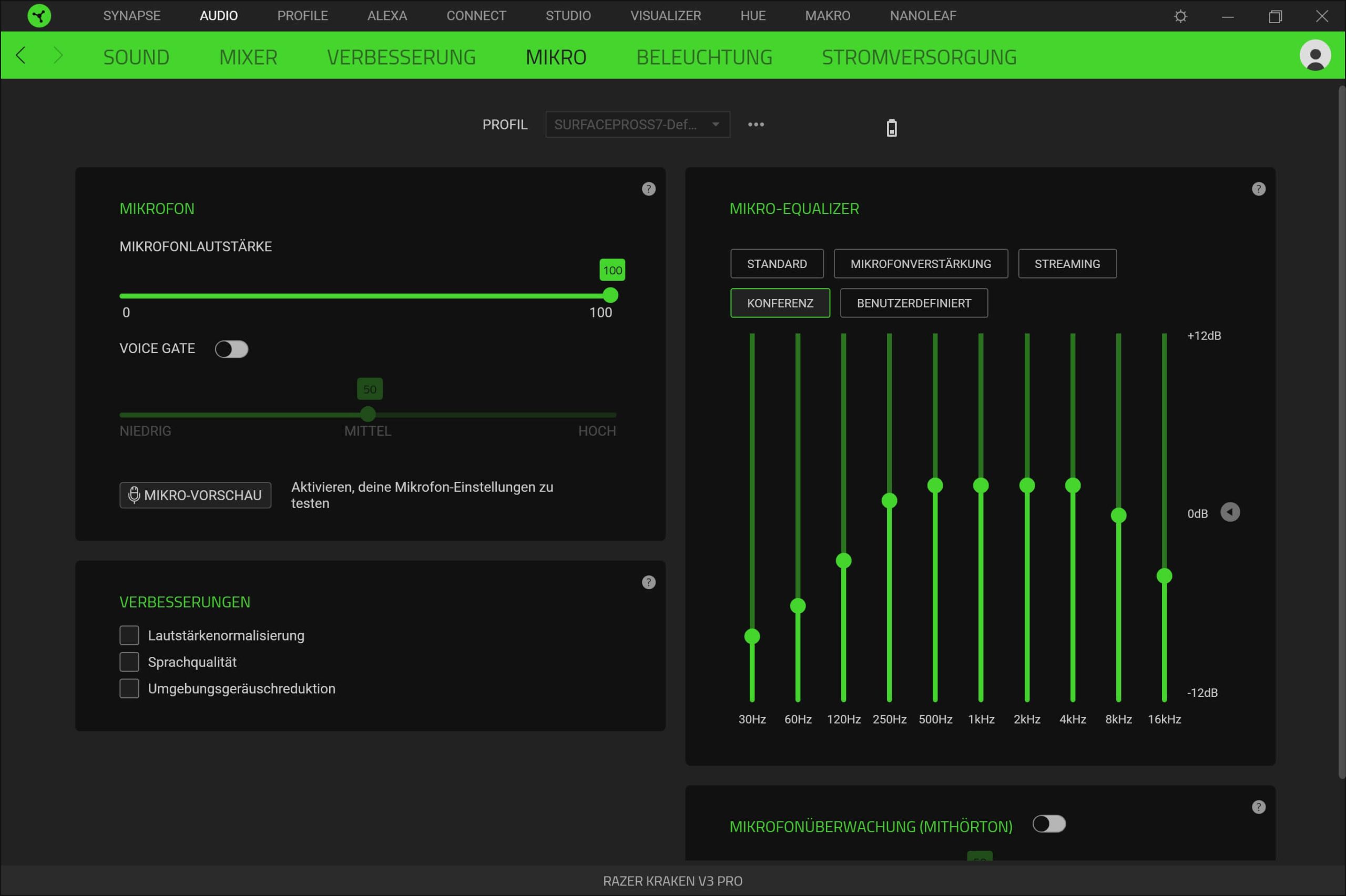Viewport: 1346px width, 896px height.
Task: Click the Razer logo icon
Action: [39, 15]
